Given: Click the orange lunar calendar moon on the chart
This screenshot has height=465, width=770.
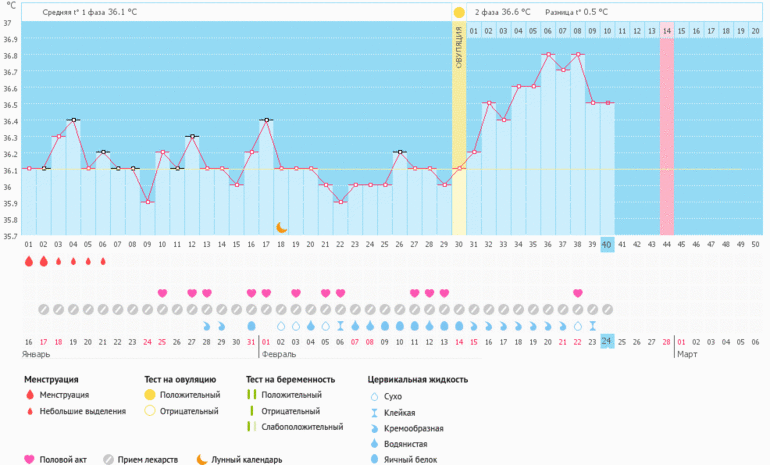Looking at the screenshot, I should pos(282,227).
